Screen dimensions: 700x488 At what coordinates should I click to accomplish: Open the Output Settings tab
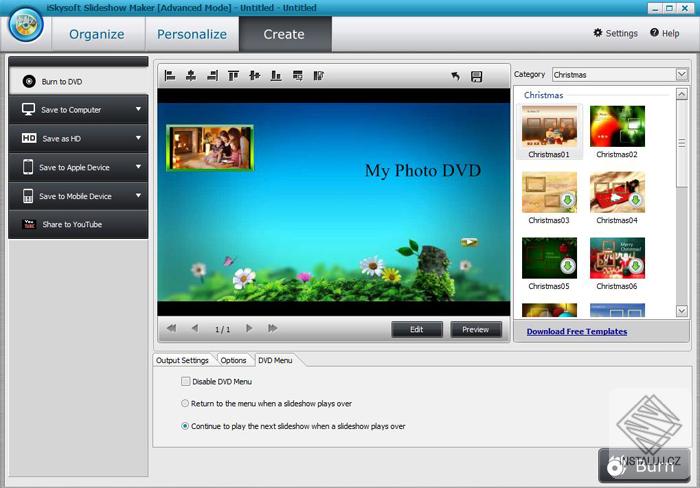[x=183, y=360]
